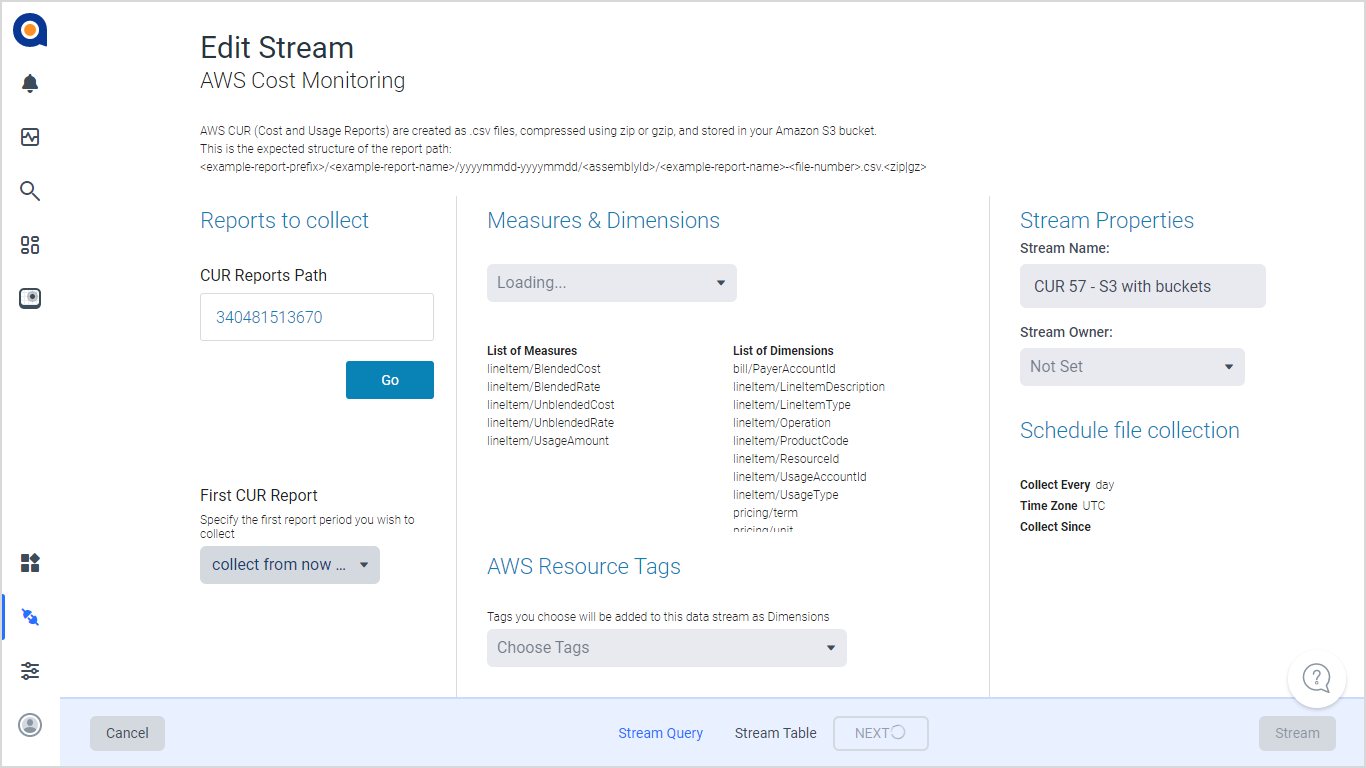Select the lineItem/LineItemDescription dimension text
Image resolution: width=1366 pixels, height=768 pixels.
[809, 387]
